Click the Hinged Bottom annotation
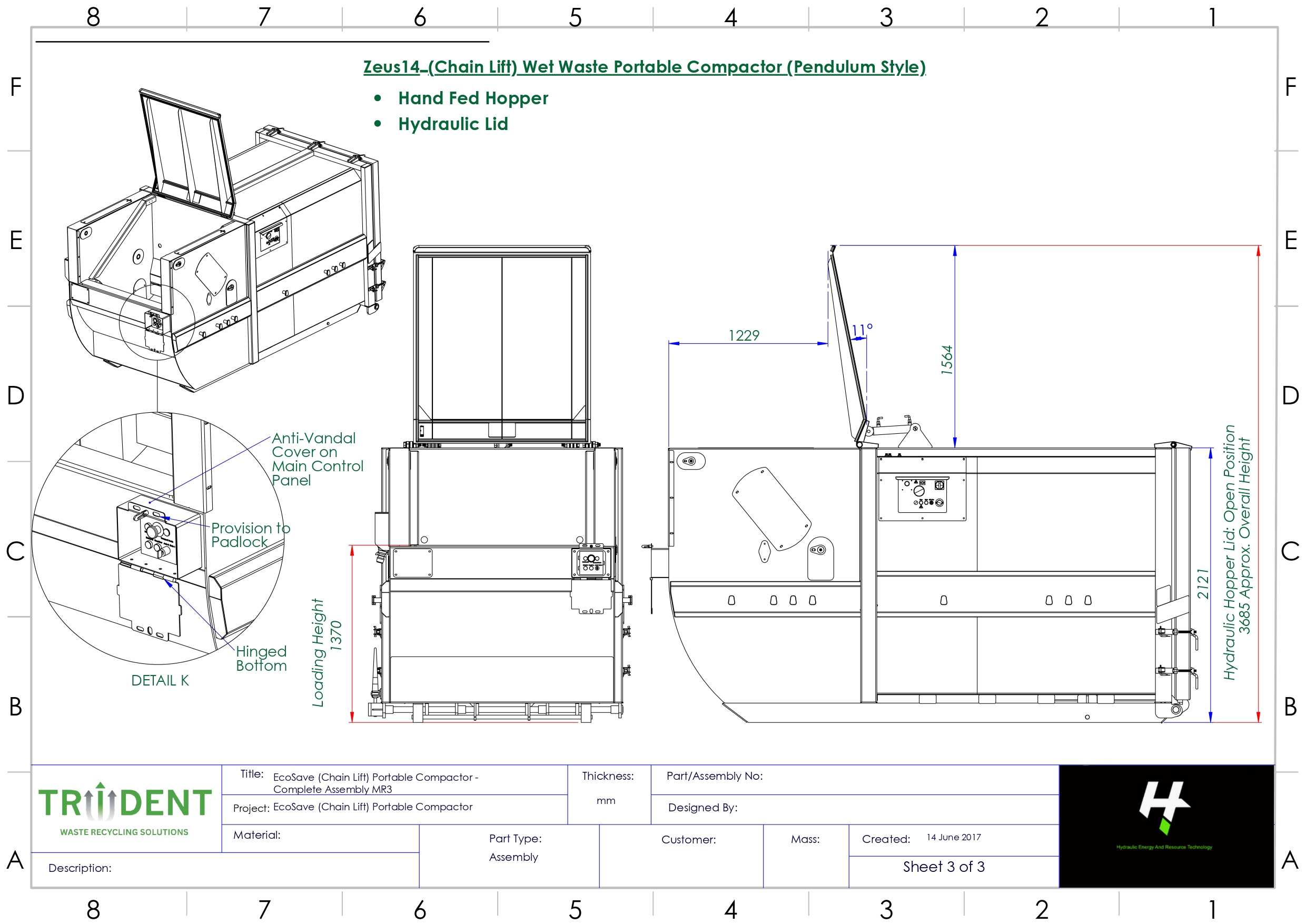Image resolution: width=1306 pixels, height=924 pixels. point(261,658)
